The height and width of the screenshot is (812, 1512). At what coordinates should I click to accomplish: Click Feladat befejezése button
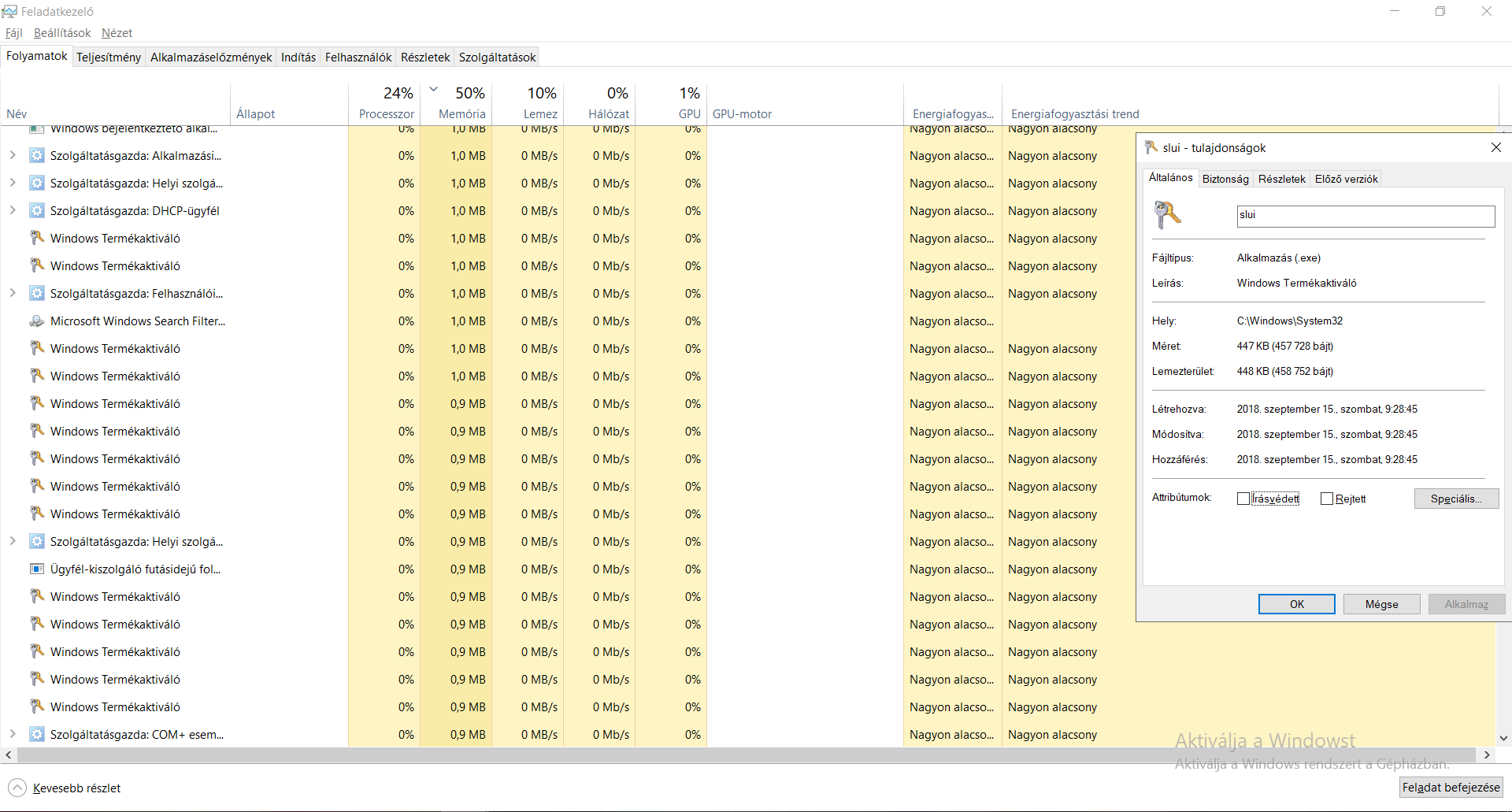pyautogui.click(x=1451, y=788)
